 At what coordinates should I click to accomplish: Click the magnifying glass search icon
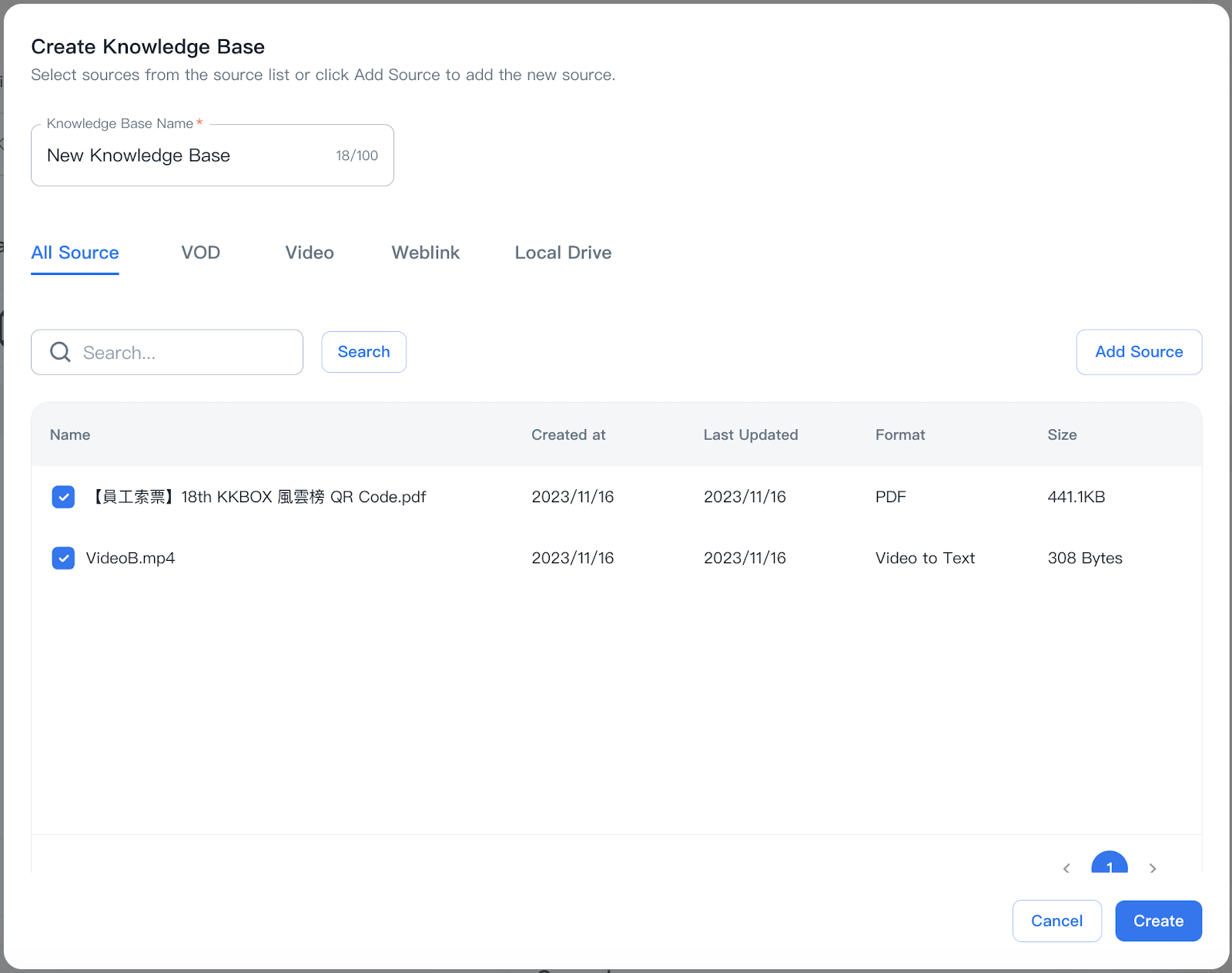[59, 352]
